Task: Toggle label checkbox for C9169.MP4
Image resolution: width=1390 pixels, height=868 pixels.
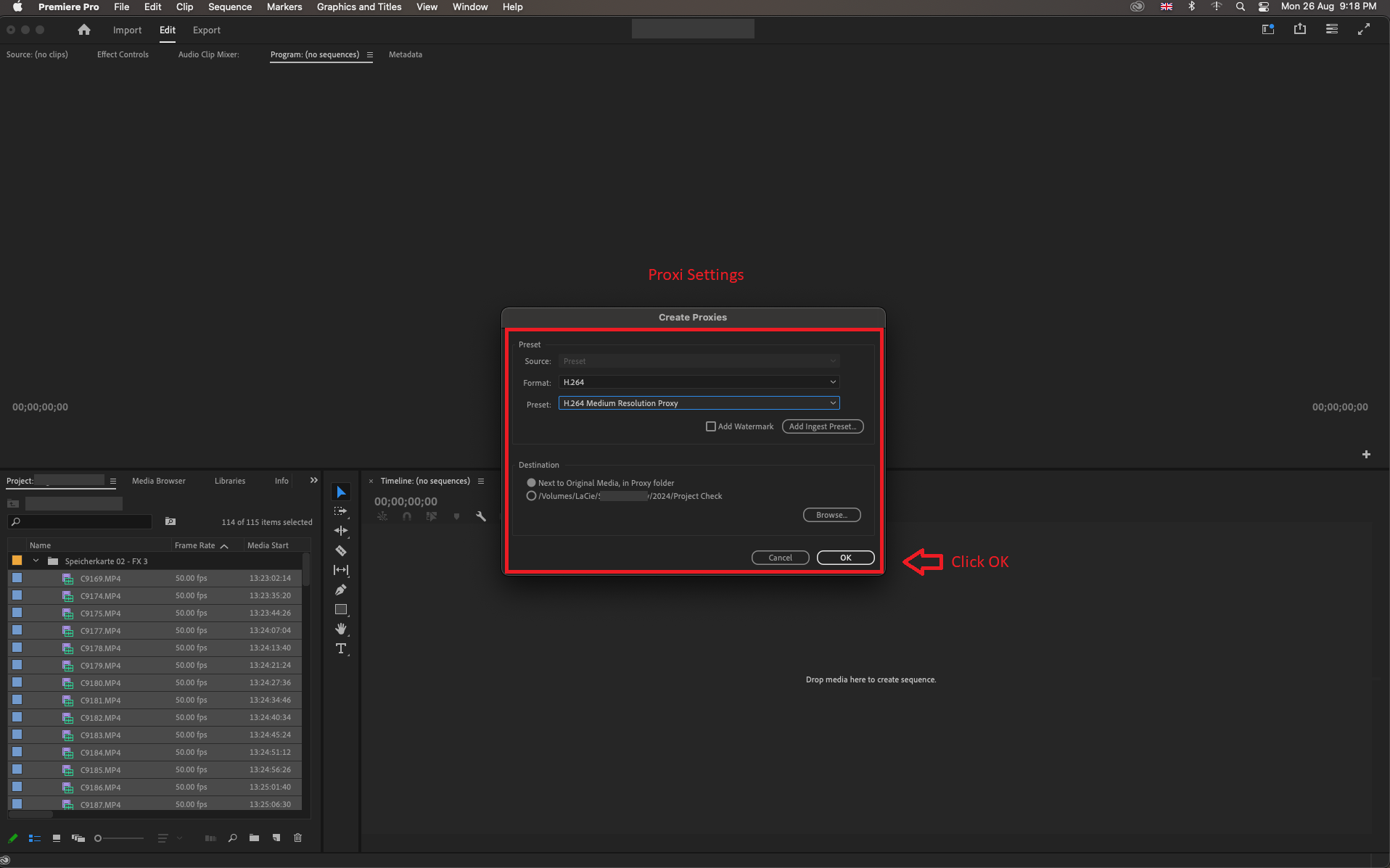Action: click(x=17, y=578)
